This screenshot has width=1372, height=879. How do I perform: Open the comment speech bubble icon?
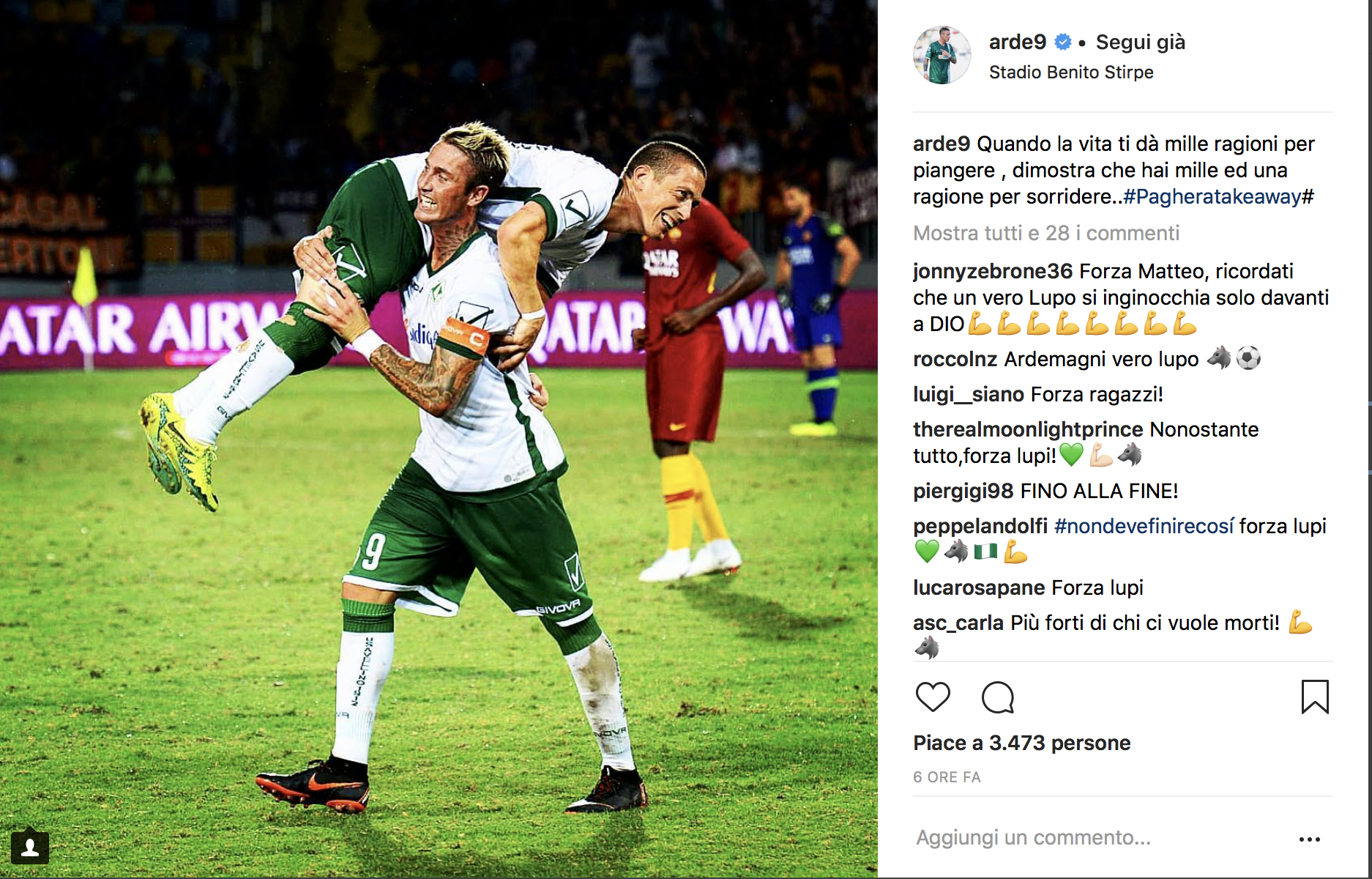pos(998,697)
